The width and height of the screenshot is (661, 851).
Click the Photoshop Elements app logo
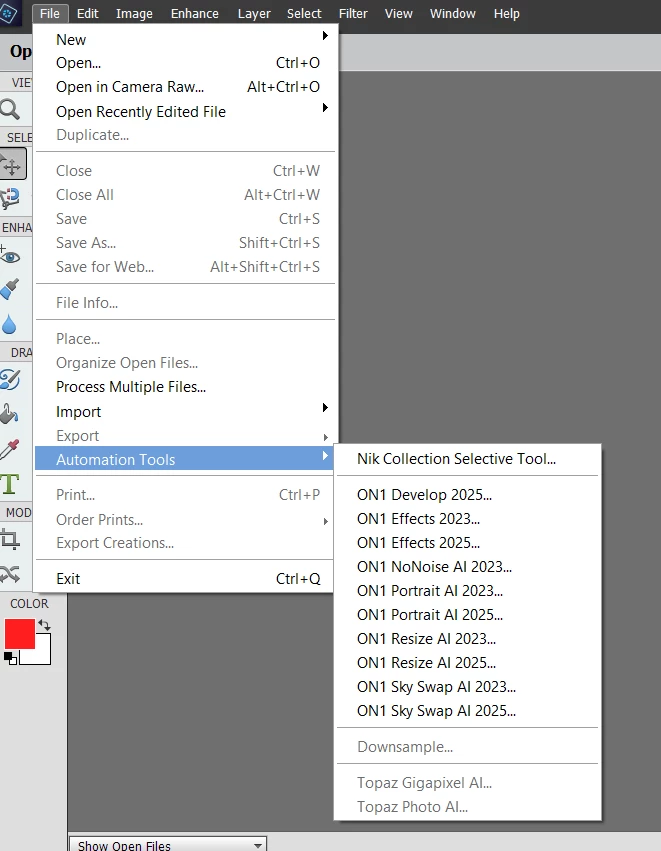pyautogui.click(x=9, y=13)
